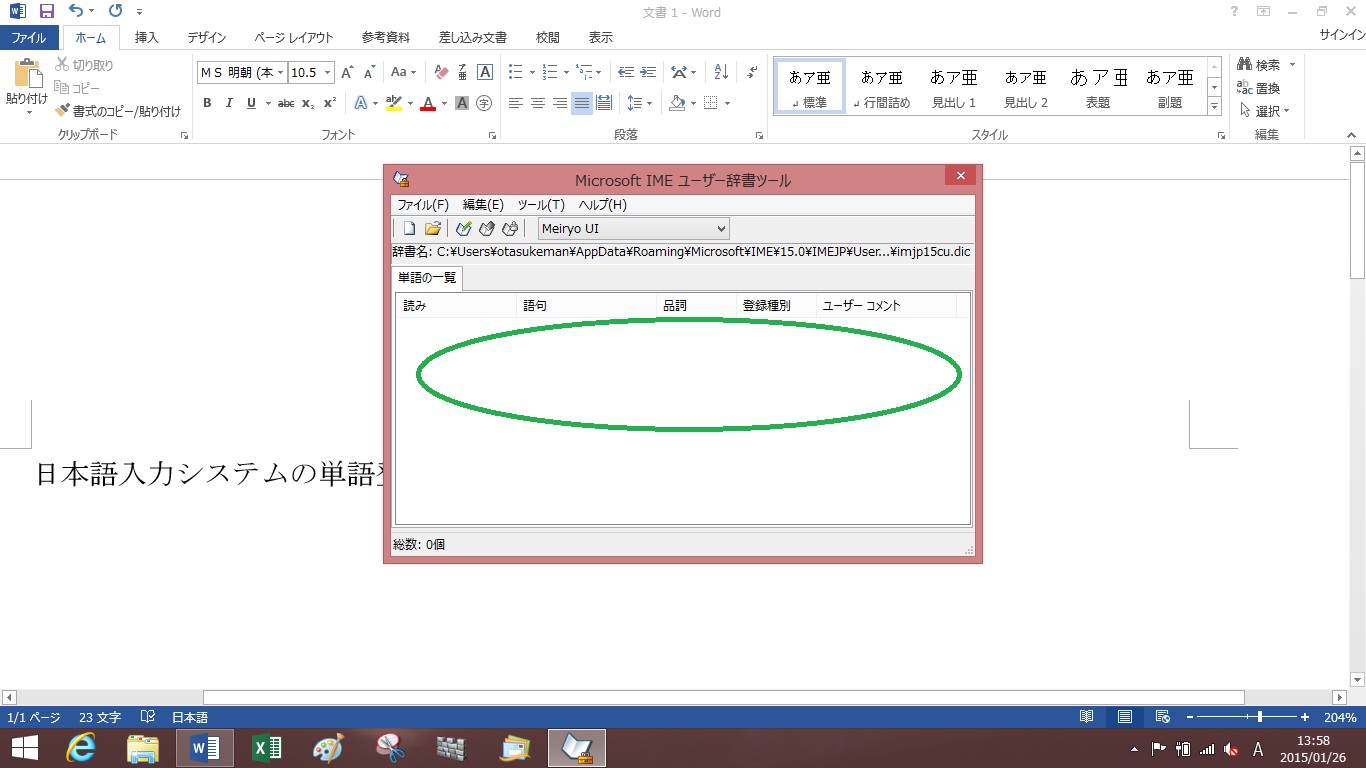The width and height of the screenshot is (1366, 768).
Task: Open the ファイル(F) menu in IME tool
Action: 423,205
